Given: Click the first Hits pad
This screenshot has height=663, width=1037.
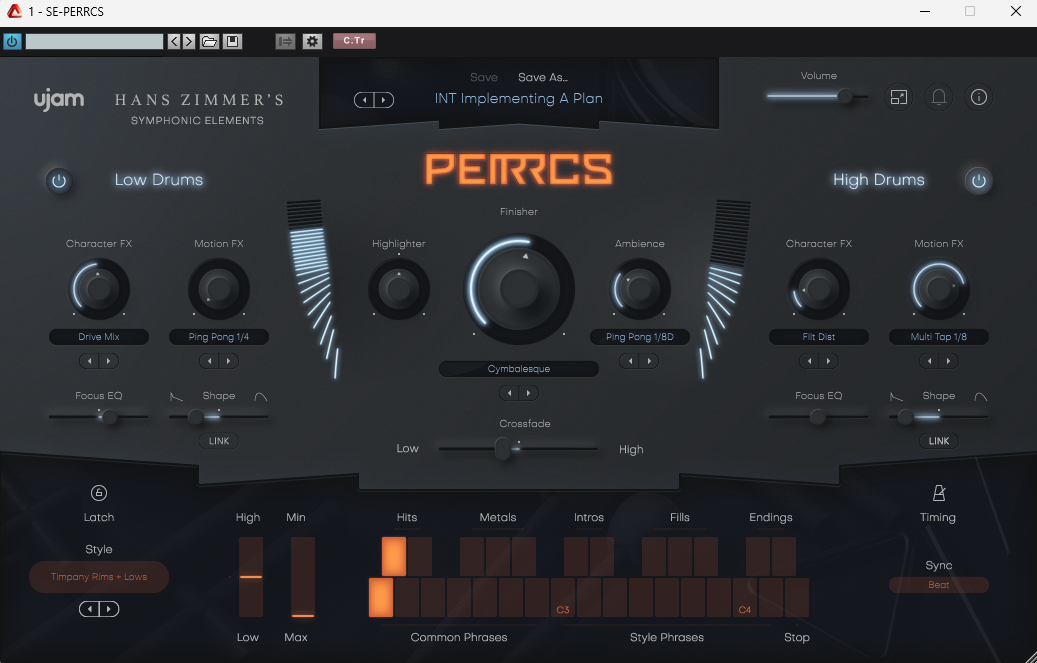Looking at the screenshot, I should click(x=394, y=556).
